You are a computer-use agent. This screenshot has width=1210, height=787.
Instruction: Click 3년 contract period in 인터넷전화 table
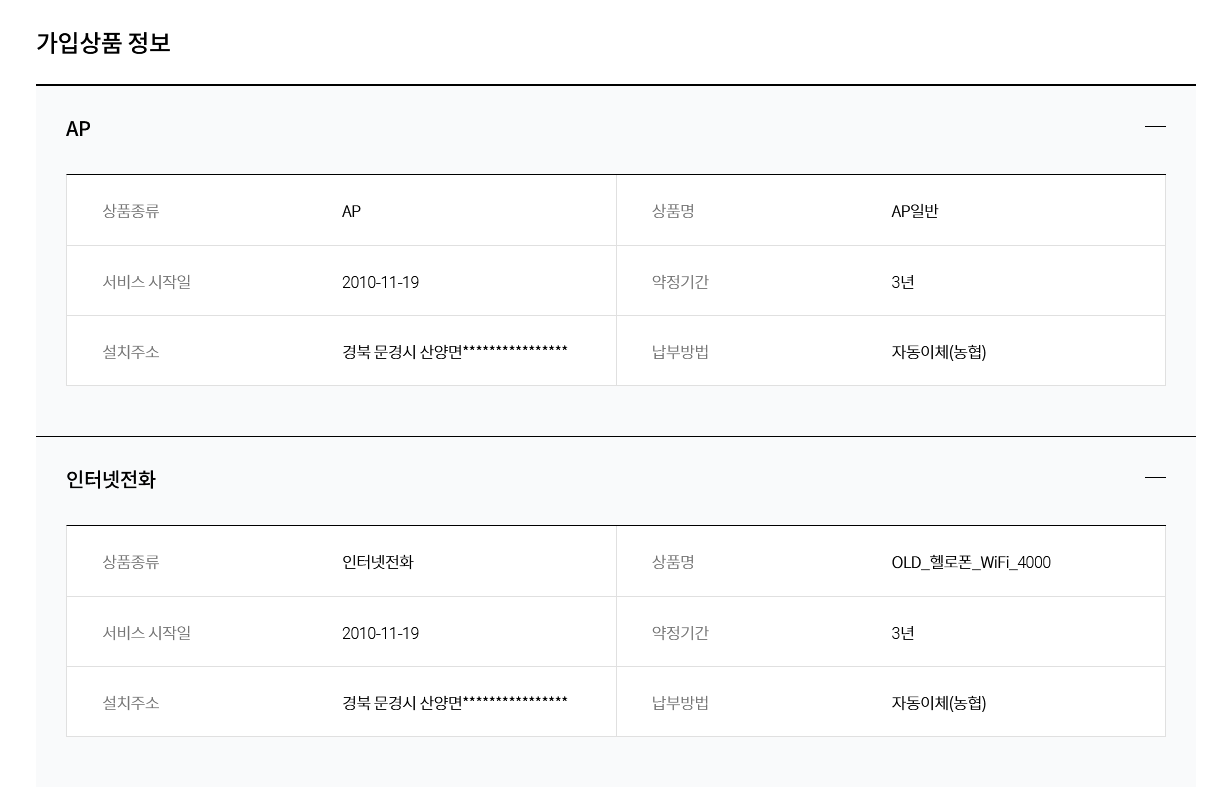(x=903, y=633)
